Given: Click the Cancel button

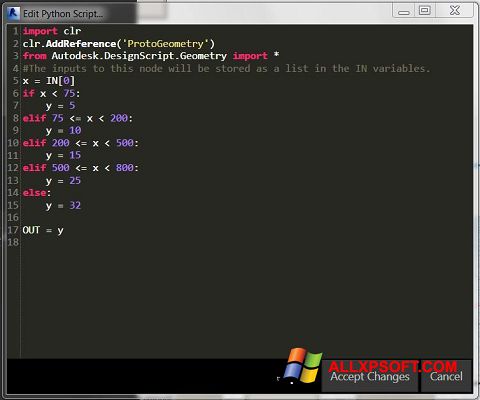Looking at the screenshot, I should coord(446,377).
